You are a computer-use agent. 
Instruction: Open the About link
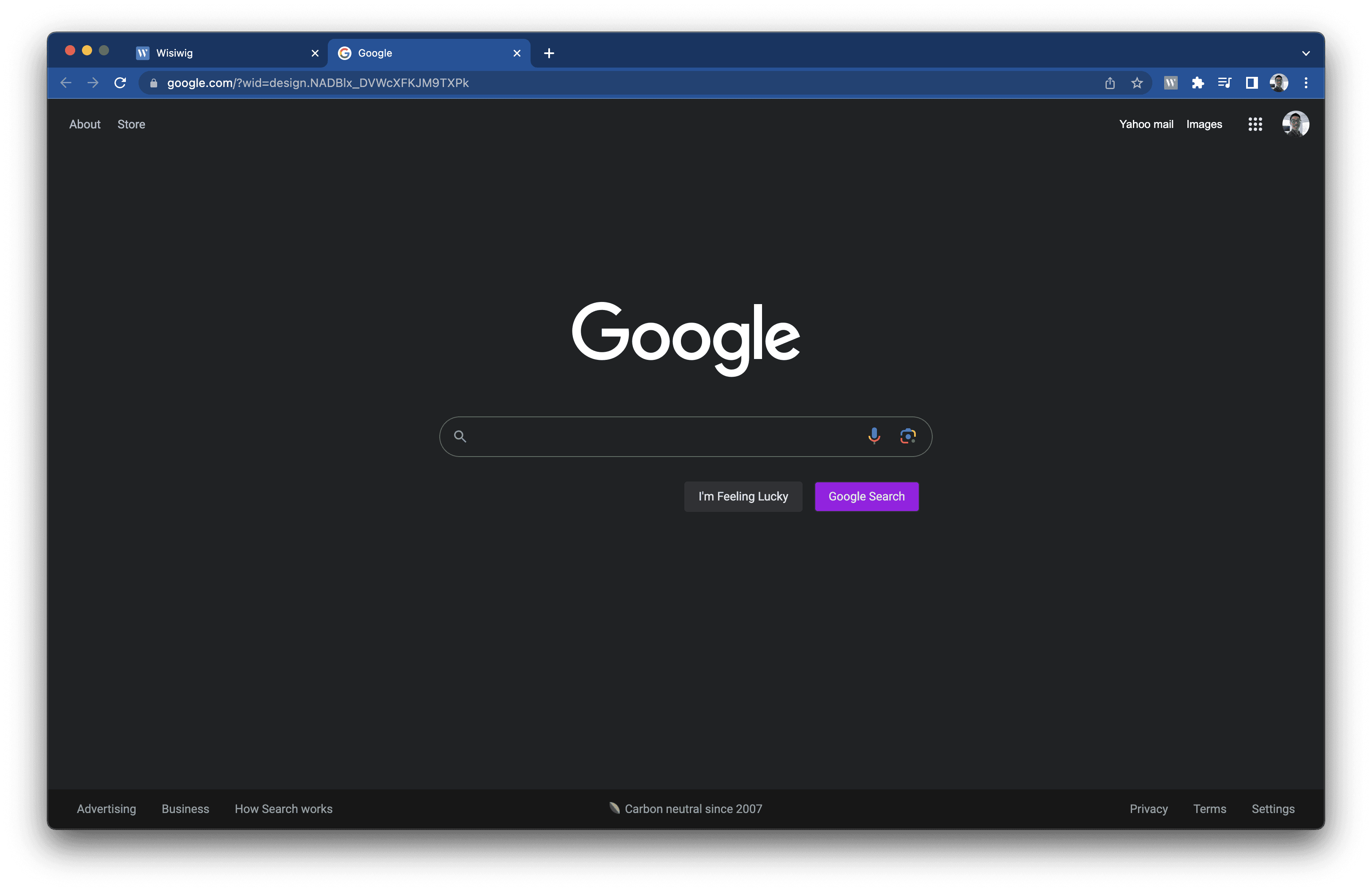(x=85, y=125)
